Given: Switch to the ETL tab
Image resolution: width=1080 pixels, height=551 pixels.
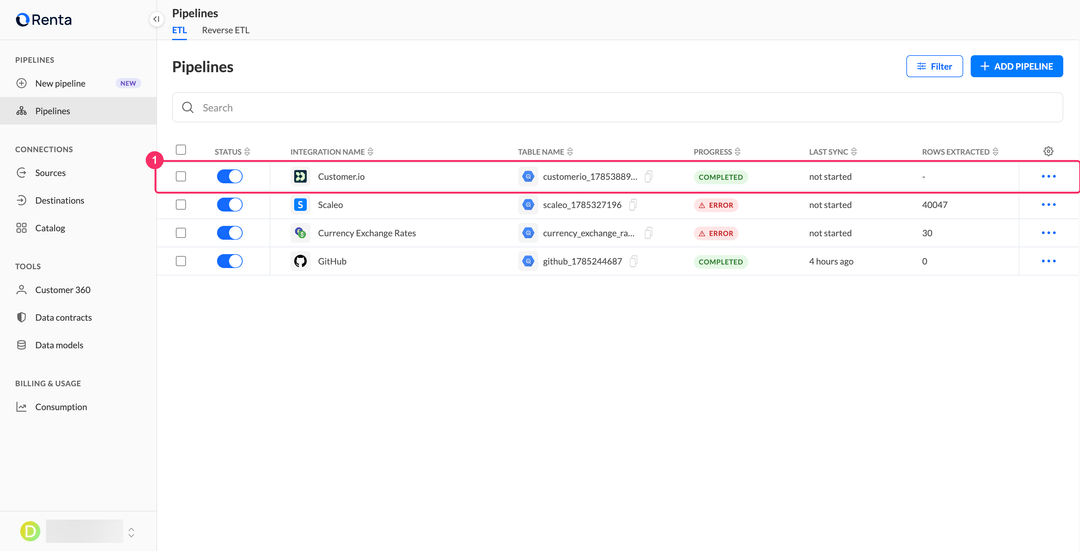Looking at the screenshot, I should tap(179, 30).
